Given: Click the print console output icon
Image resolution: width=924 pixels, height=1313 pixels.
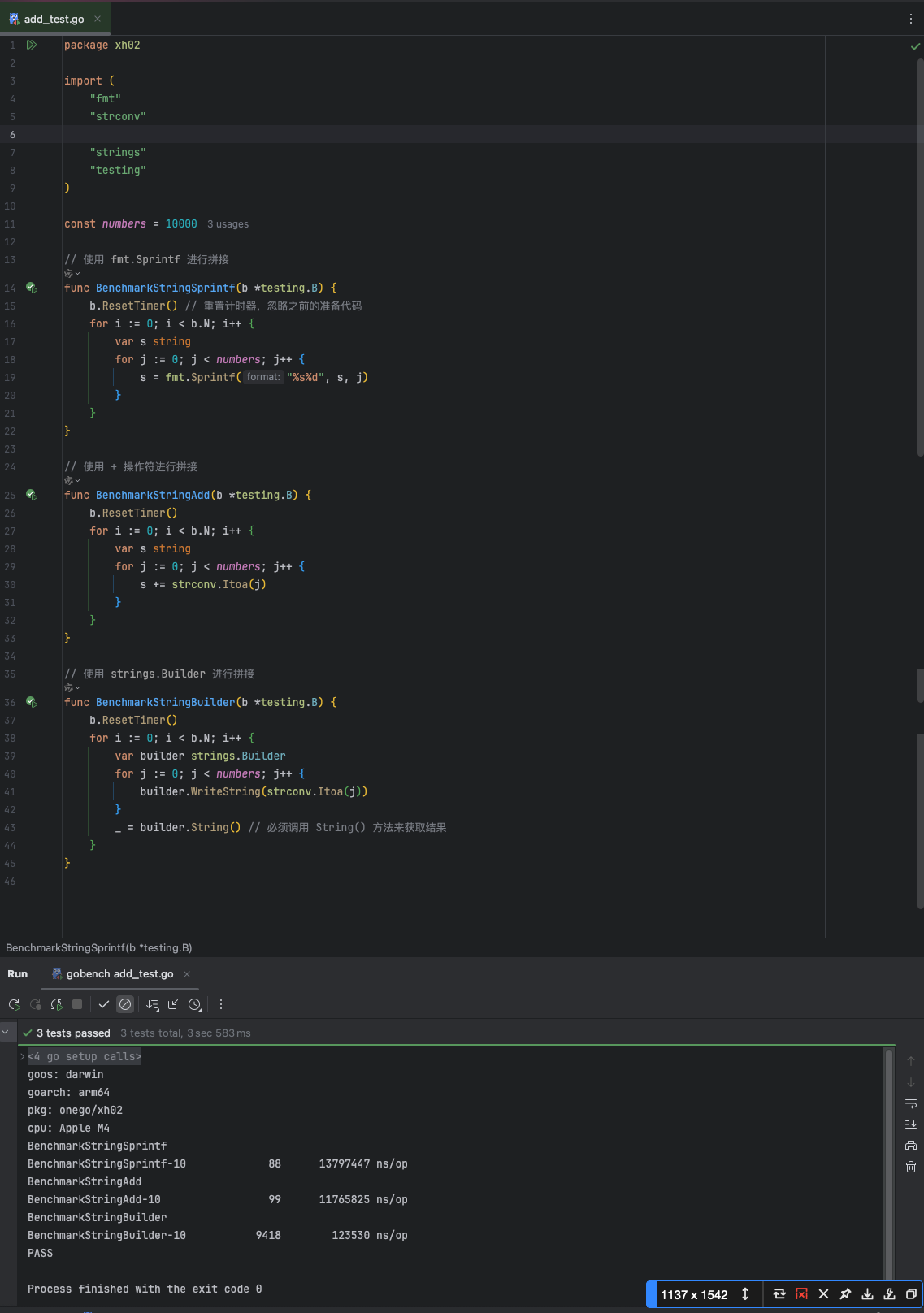Looking at the screenshot, I should (911, 1146).
